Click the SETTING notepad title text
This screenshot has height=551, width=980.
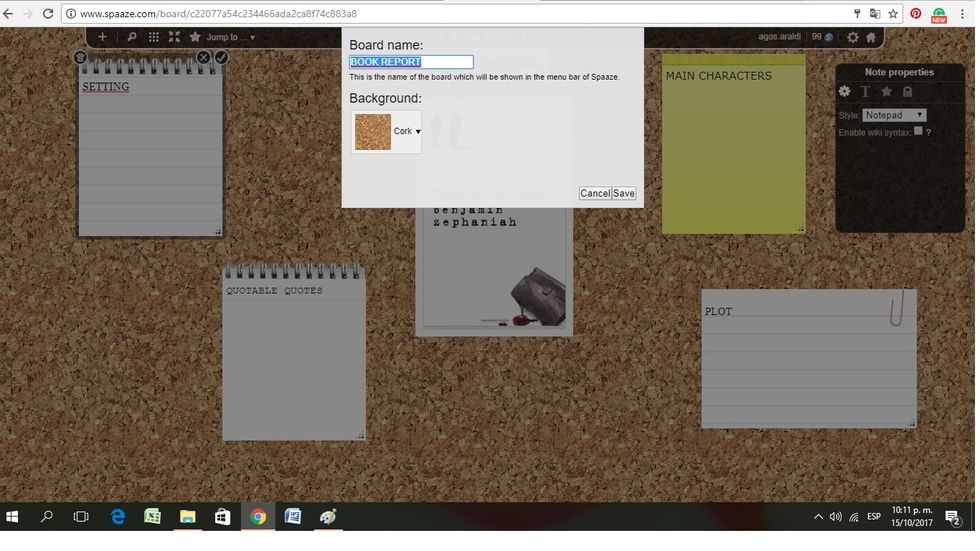pos(106,87)
